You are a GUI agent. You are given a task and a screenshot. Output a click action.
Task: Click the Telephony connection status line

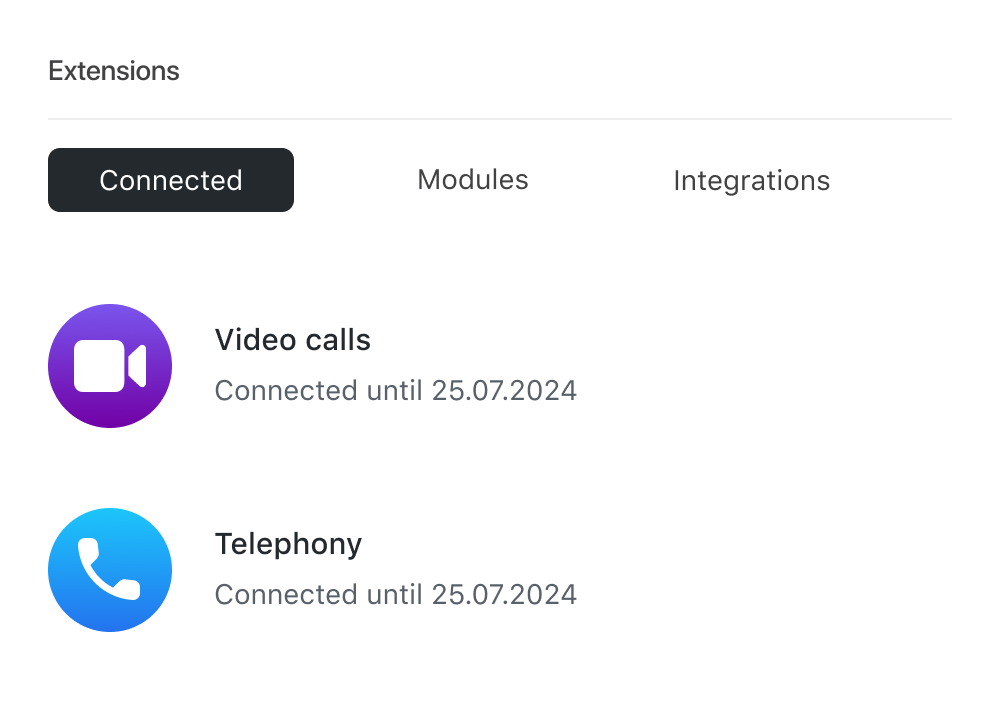point(396,594)
